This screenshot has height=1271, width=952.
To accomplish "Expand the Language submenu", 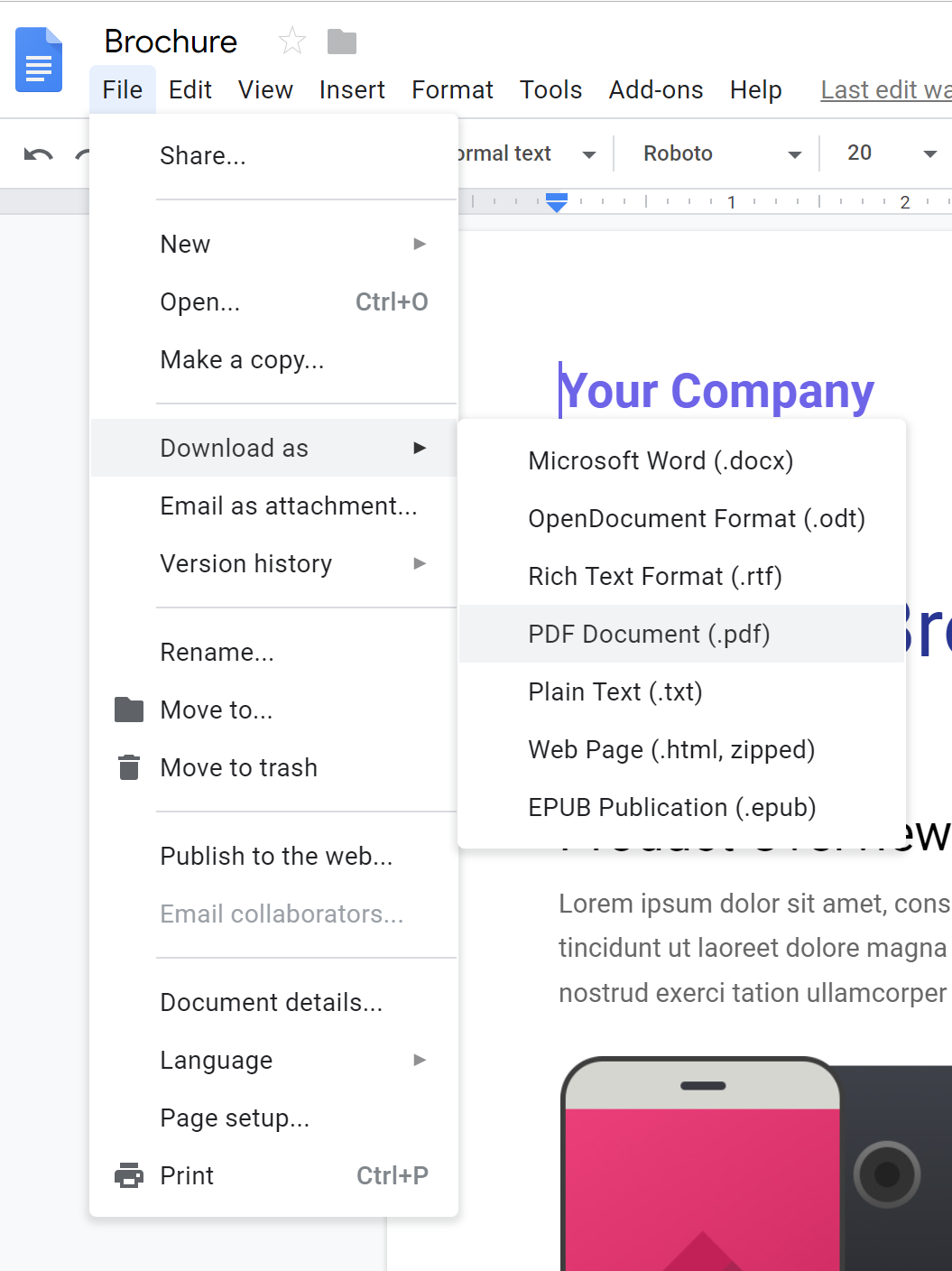I will click(x=292, y=1060).
